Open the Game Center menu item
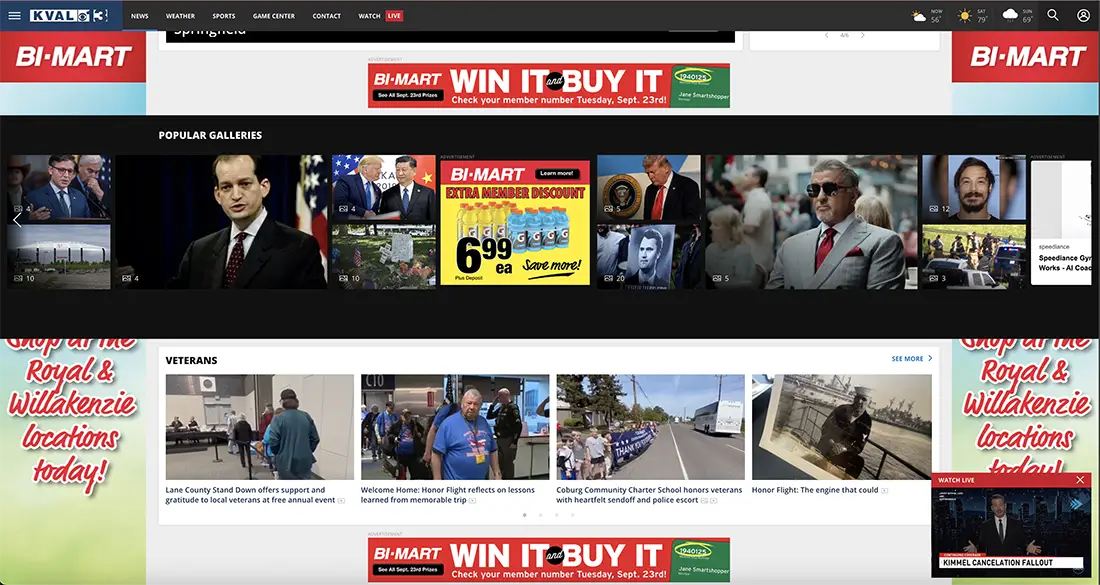Viewport: 1100px width, 585px height. [x=274, y=15]
